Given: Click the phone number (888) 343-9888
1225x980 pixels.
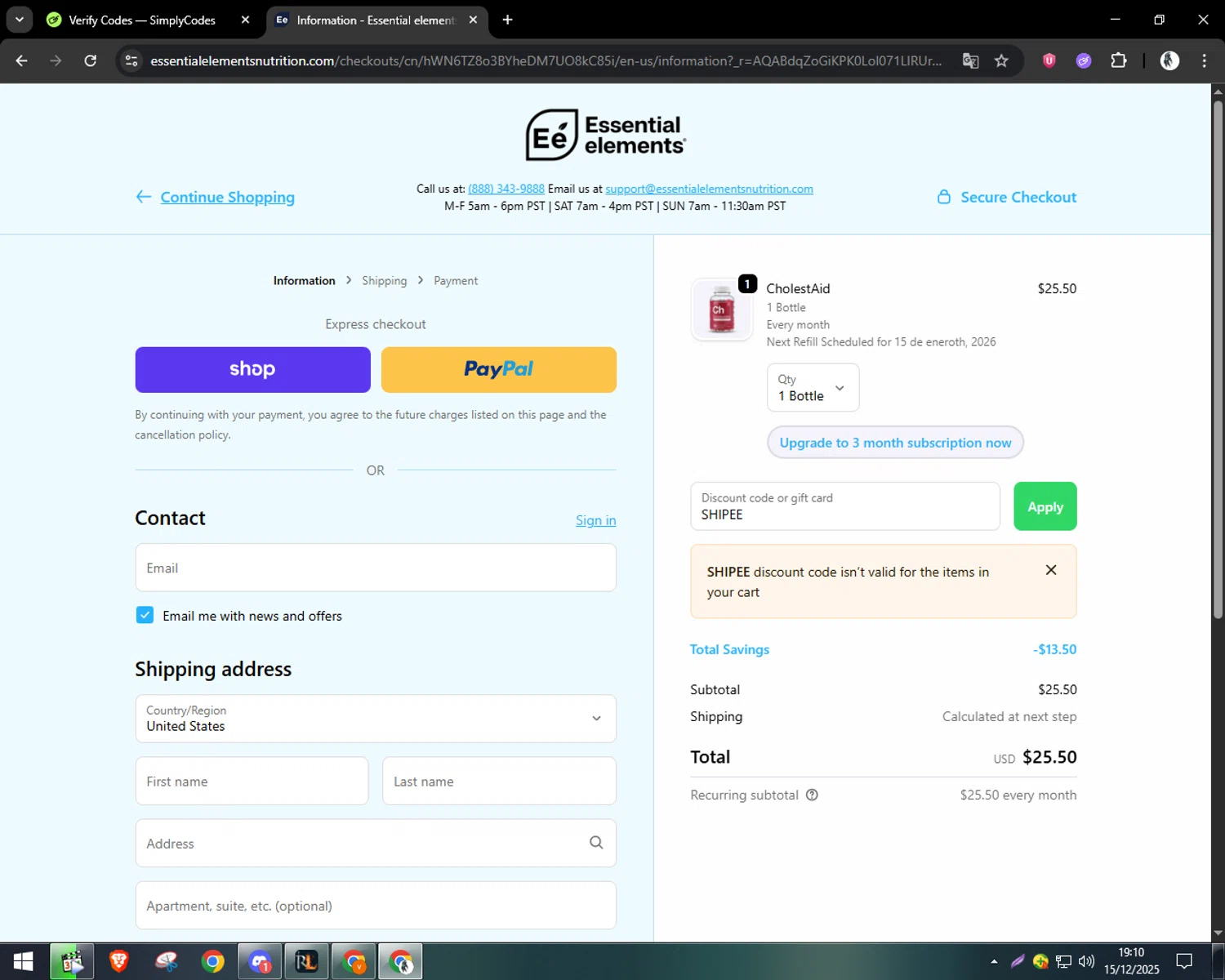Looking at the screenshot, I should (506, 189).
